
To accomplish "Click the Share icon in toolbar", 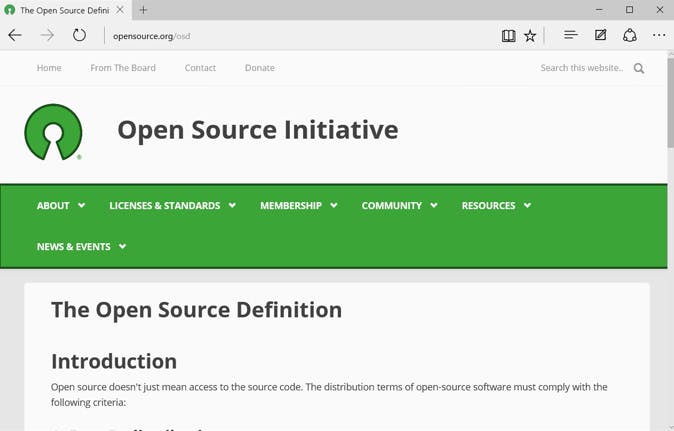I will click(x=630, y=35).
